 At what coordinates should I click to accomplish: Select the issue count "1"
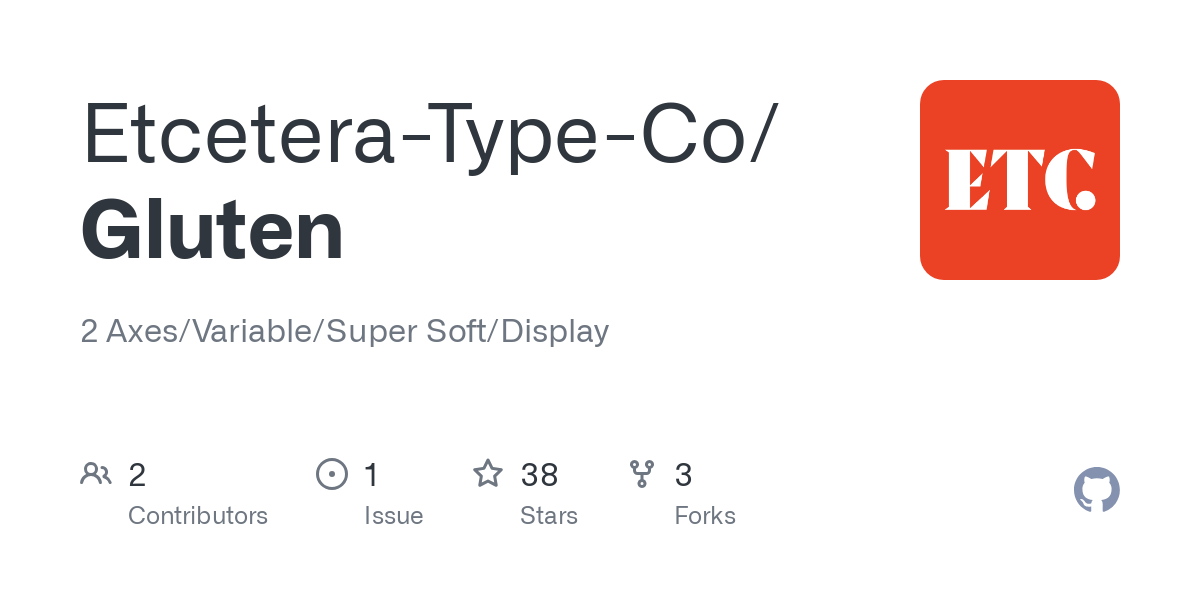point(371,475)
